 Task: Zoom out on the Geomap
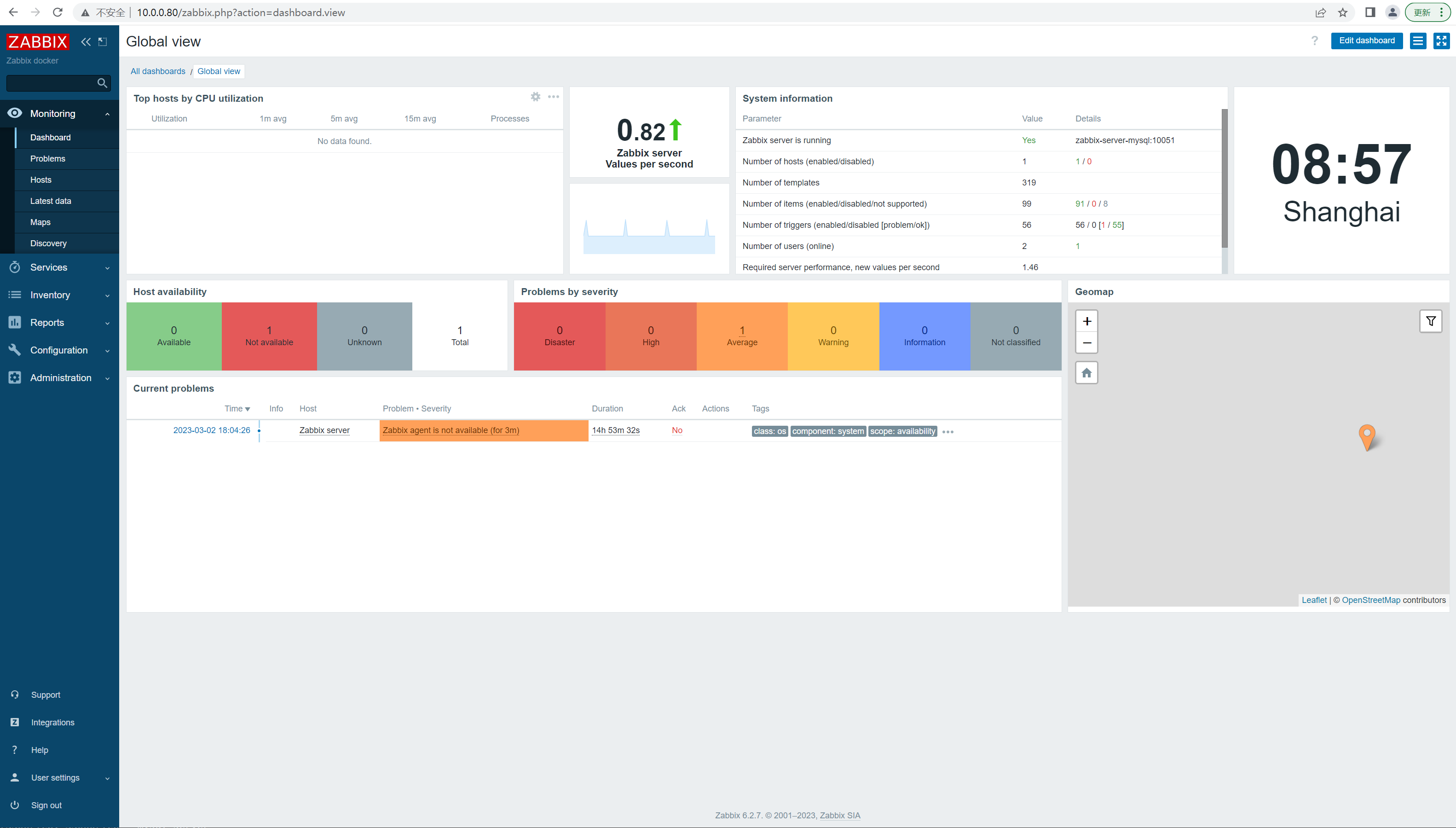(1086, 342)
